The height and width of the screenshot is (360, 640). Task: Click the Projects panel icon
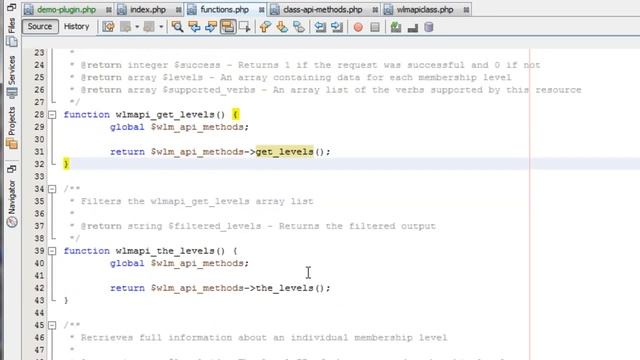(12, 144)
